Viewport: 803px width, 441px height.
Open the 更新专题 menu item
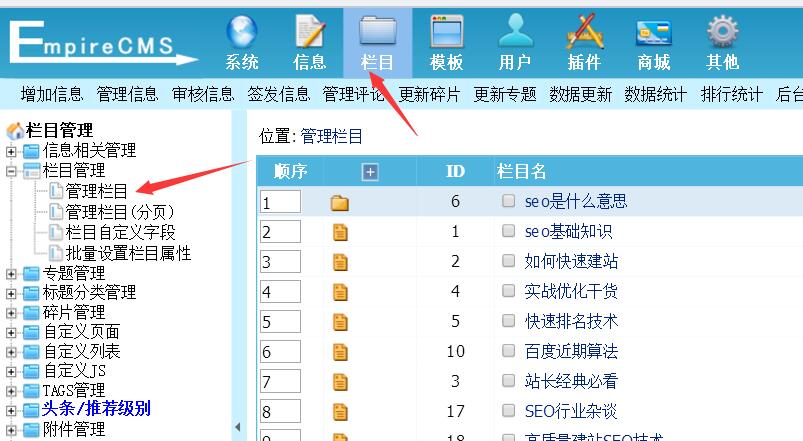pos(504,94)
